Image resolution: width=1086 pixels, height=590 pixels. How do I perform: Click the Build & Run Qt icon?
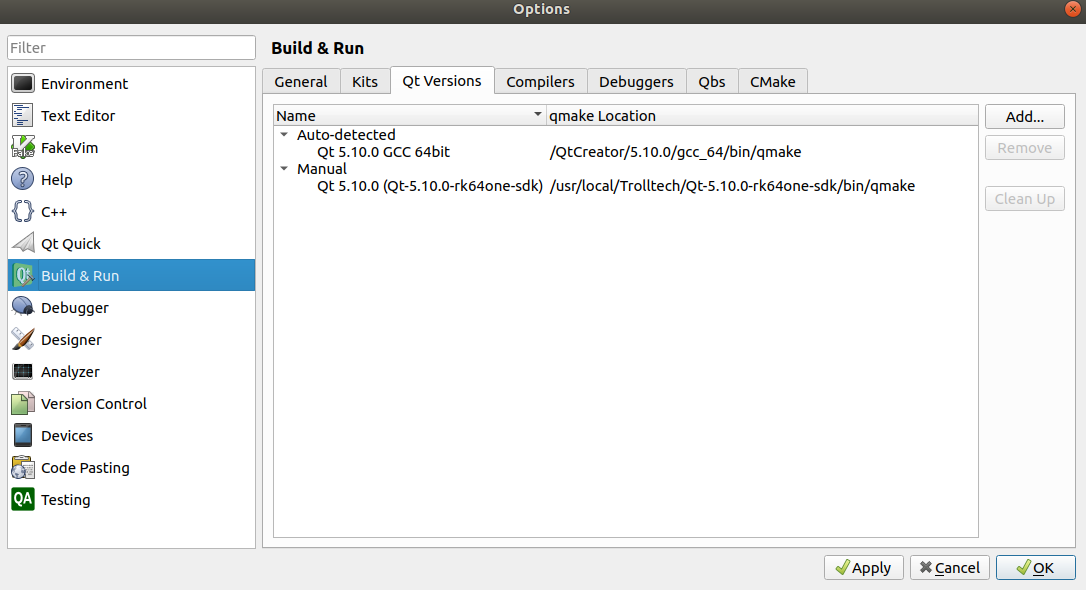23,276
